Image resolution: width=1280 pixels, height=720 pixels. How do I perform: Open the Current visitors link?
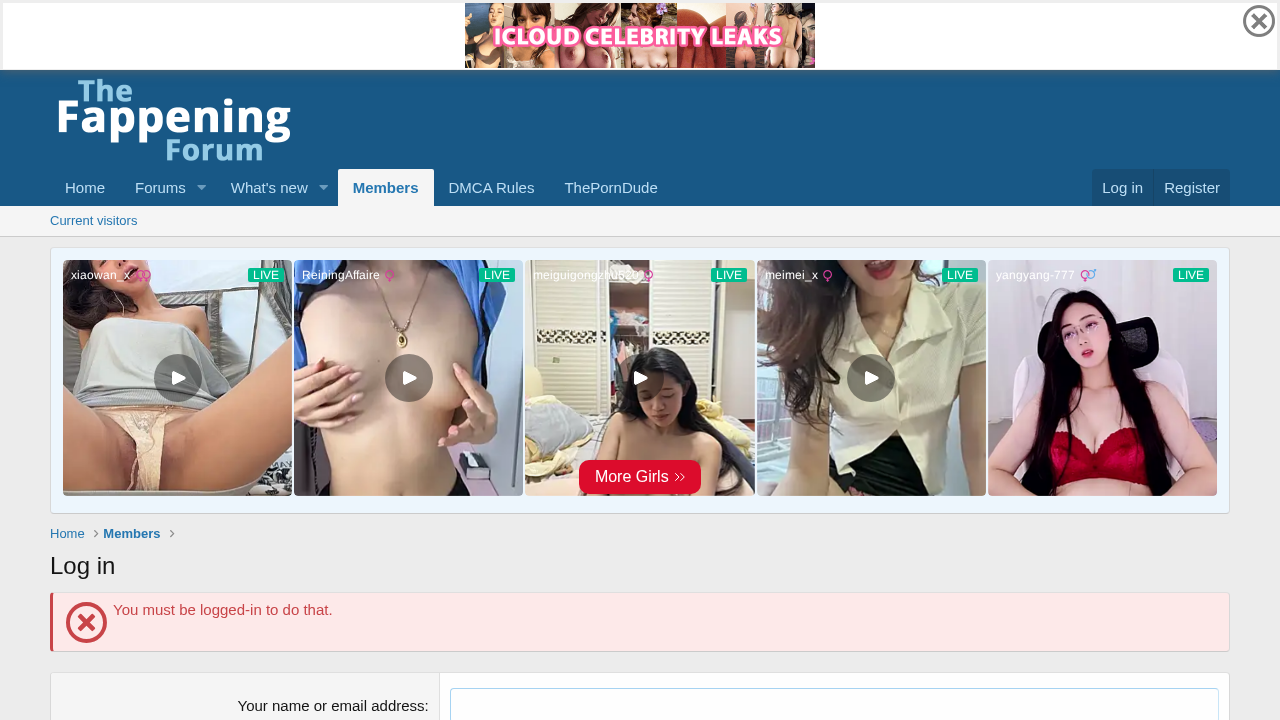[94, 221]
